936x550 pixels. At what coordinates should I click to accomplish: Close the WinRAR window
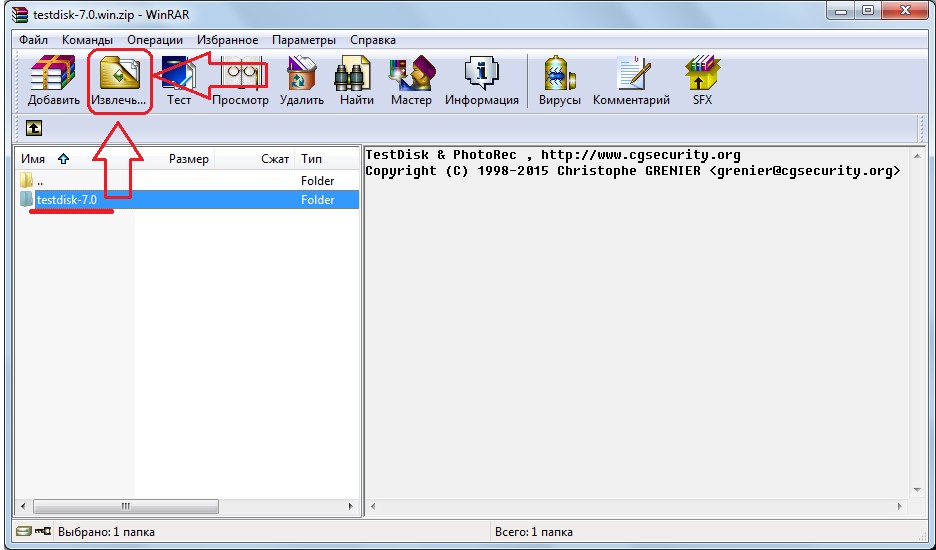(905, 10)
